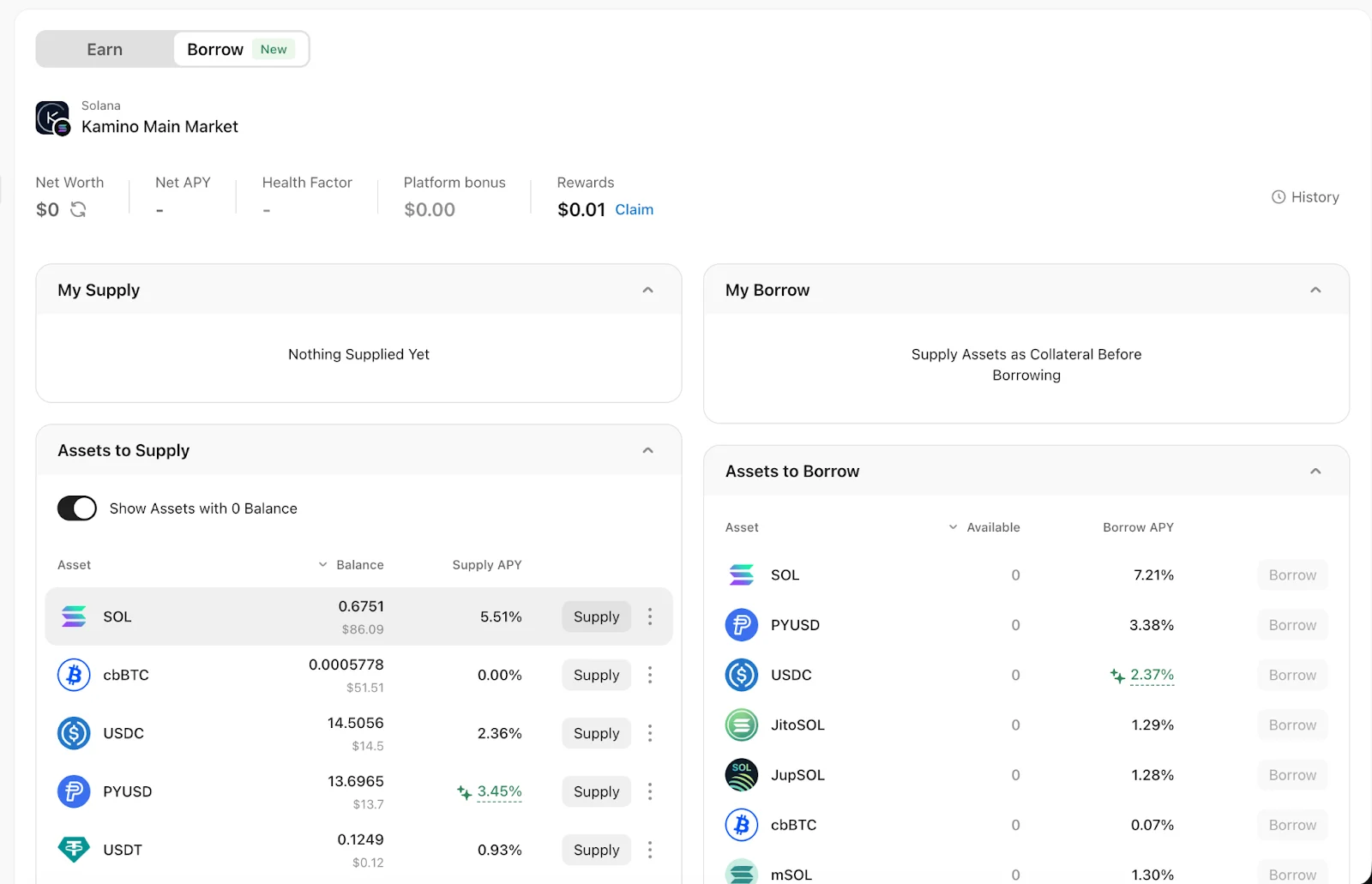Click the USDC coin icon in Assets to Borrow
The height and width of the screenshot is (884, 1372).
tap(742, 675)
